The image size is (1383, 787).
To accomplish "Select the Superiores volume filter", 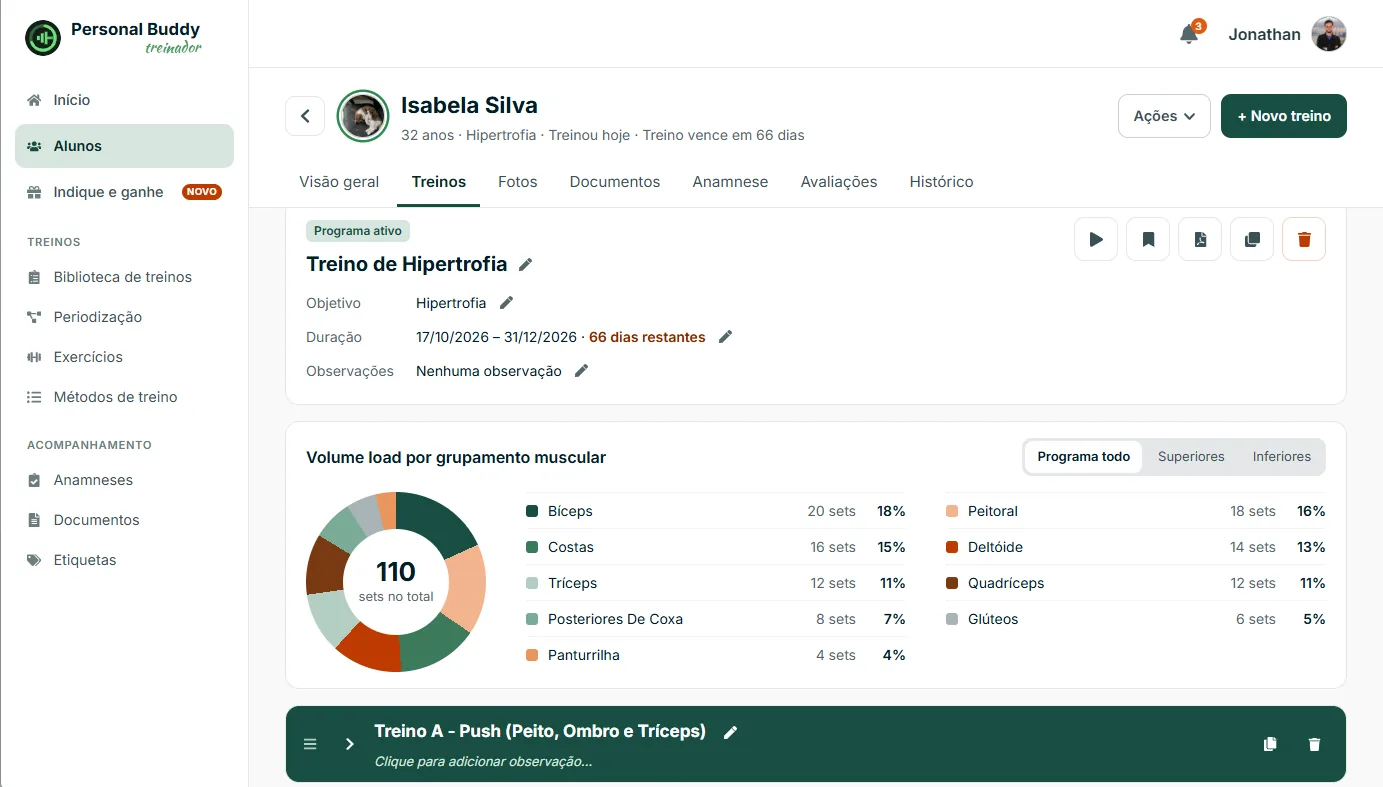I will (1191, 456).
